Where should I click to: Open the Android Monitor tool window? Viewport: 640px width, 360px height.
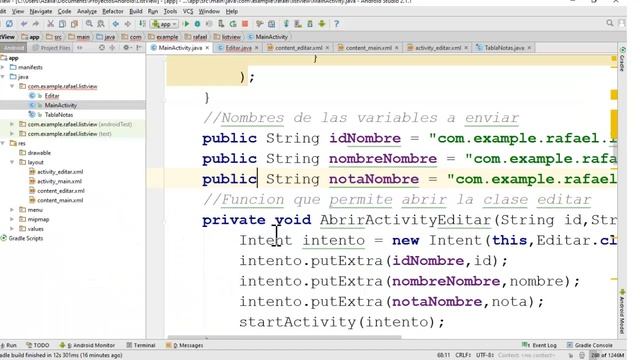87,345
